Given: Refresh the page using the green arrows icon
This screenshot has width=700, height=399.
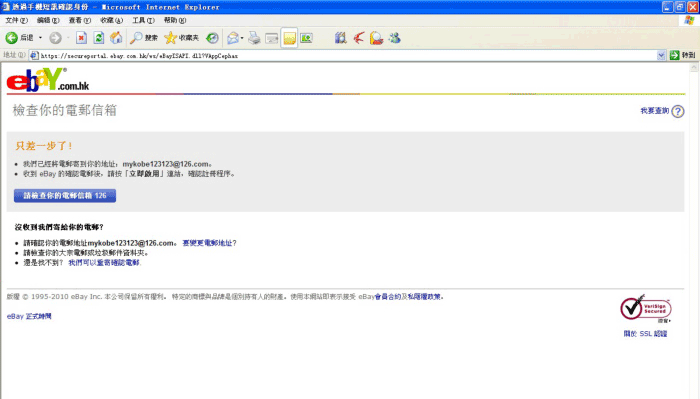Looking at the screenshot, I should click(x=99, y=38).
